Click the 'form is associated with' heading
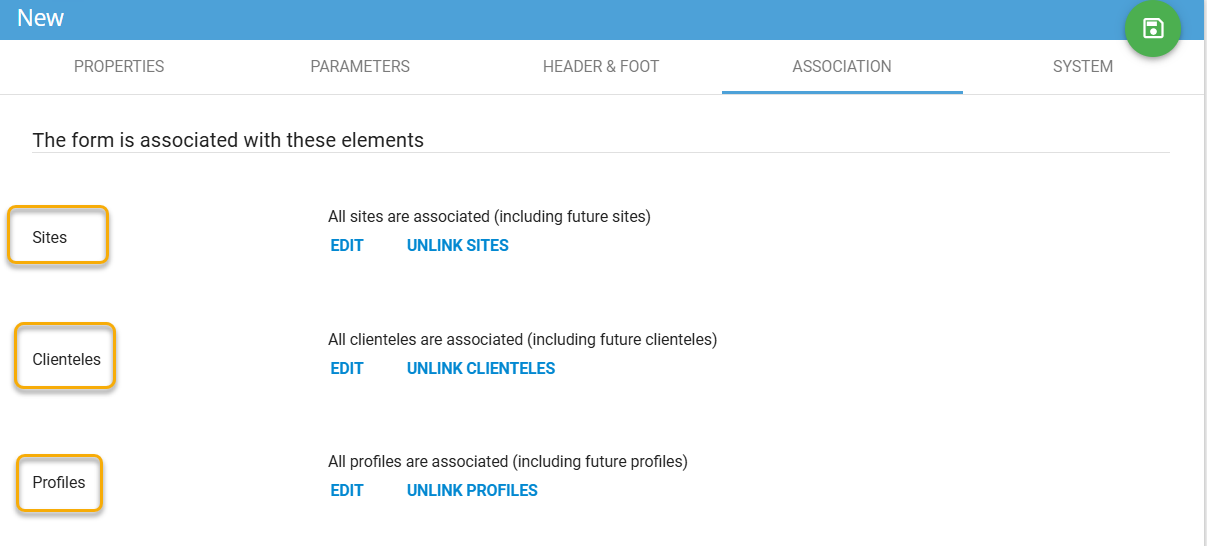This screenshot has height=546, width=1207. click(x=228, y=140)
